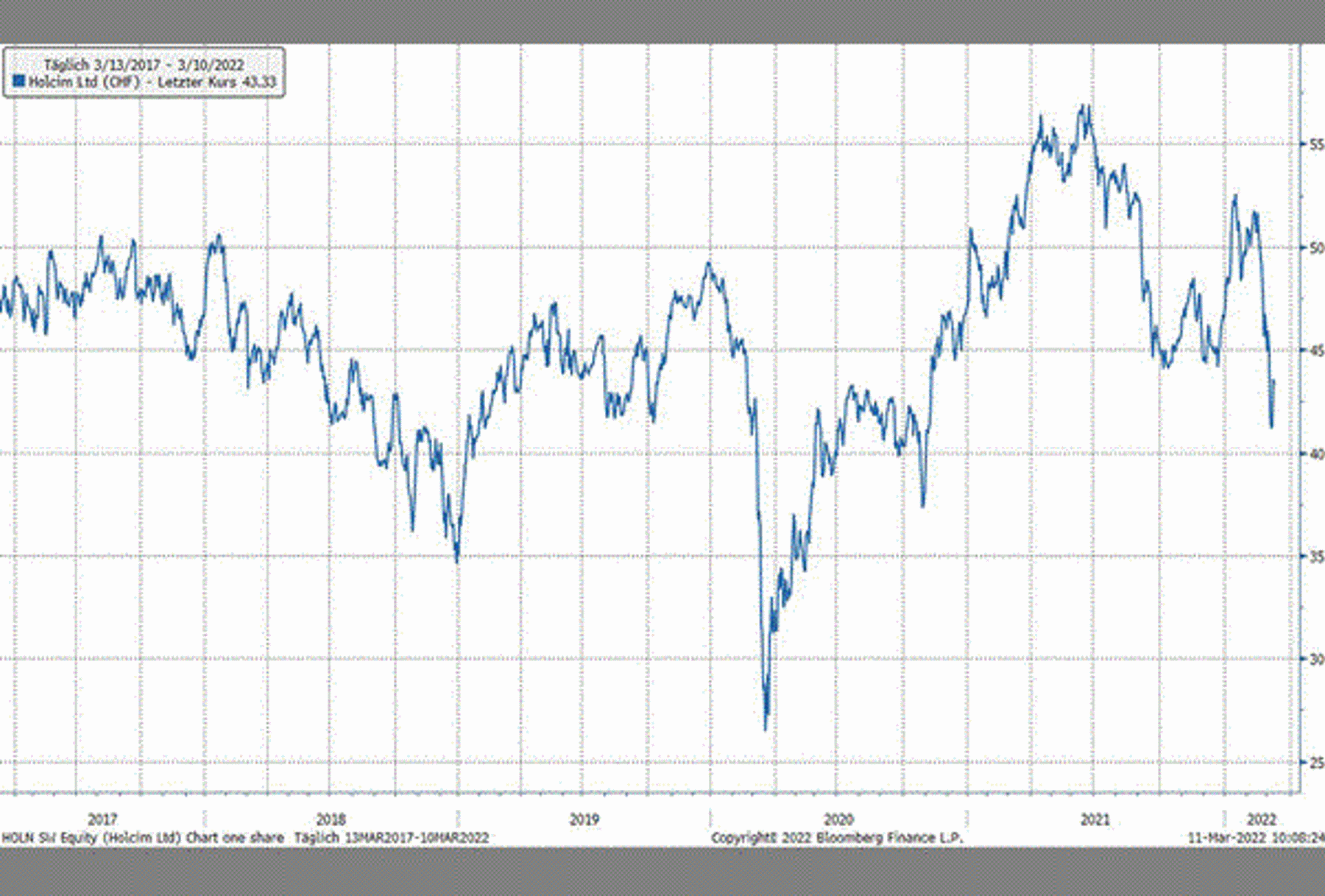The height and width of the screenshot is (896, 1325).
Task: Select the Holcim Ltd (CHF) legend label
Action: tap(83, 82)
